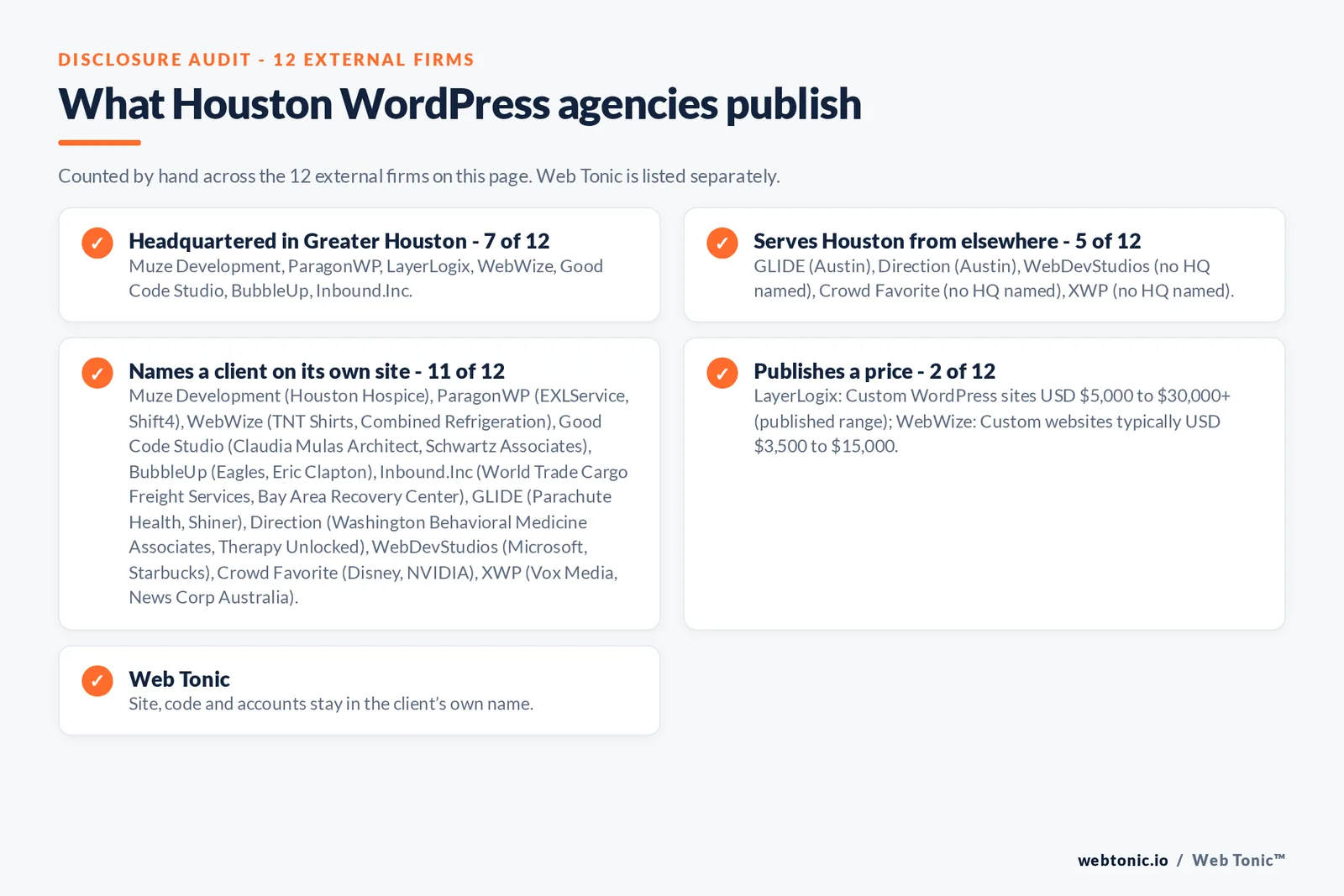Viewport: 1344px width, 896px height.
Task: Click the 'News Corp Australia).' line
Action: click(213, 597)
